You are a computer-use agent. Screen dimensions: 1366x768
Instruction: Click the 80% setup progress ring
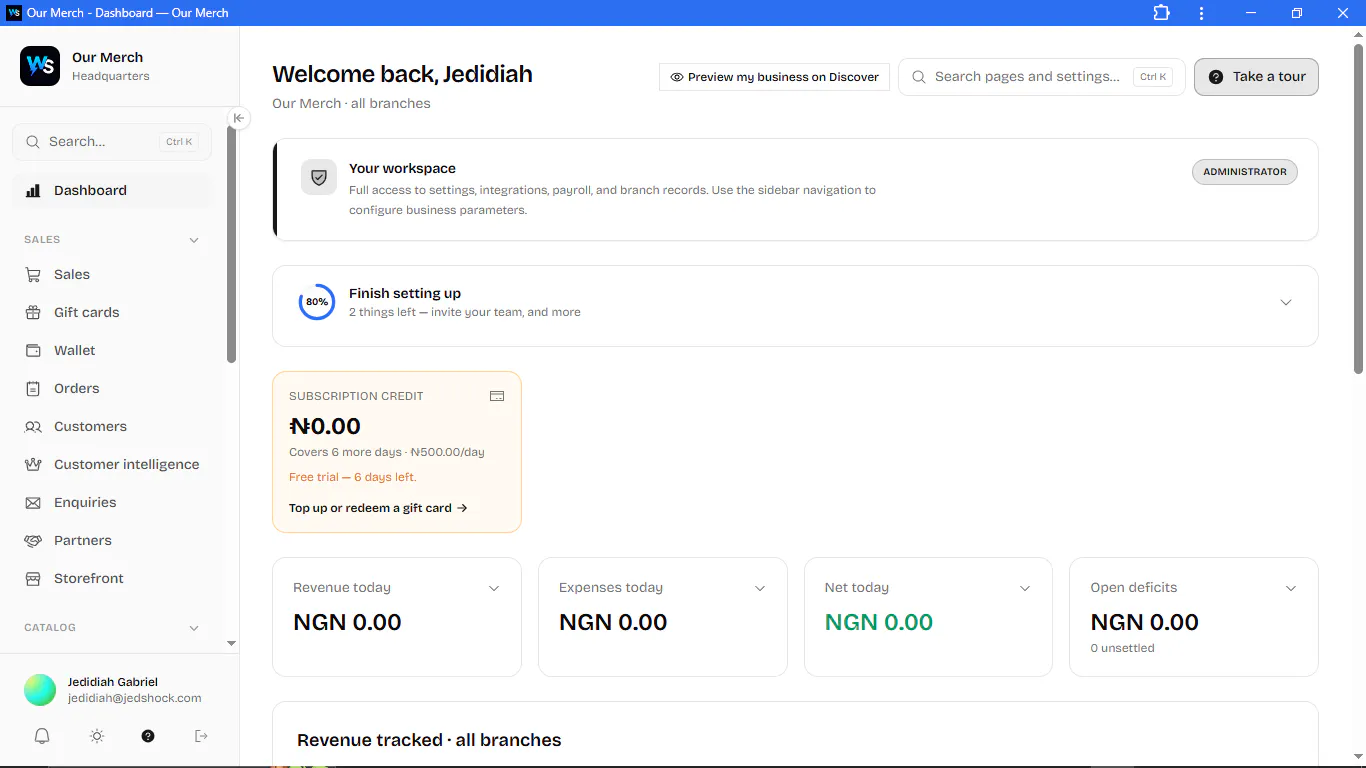317,302
